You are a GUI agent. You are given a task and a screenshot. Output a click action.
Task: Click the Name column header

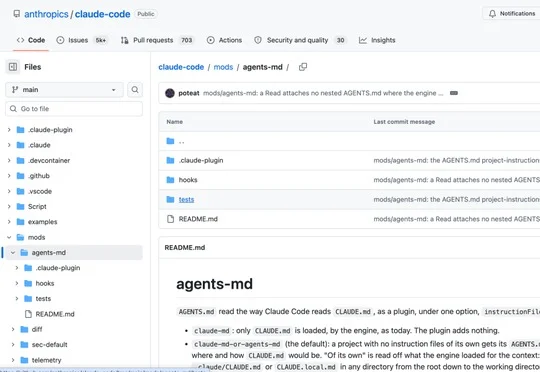175,122
